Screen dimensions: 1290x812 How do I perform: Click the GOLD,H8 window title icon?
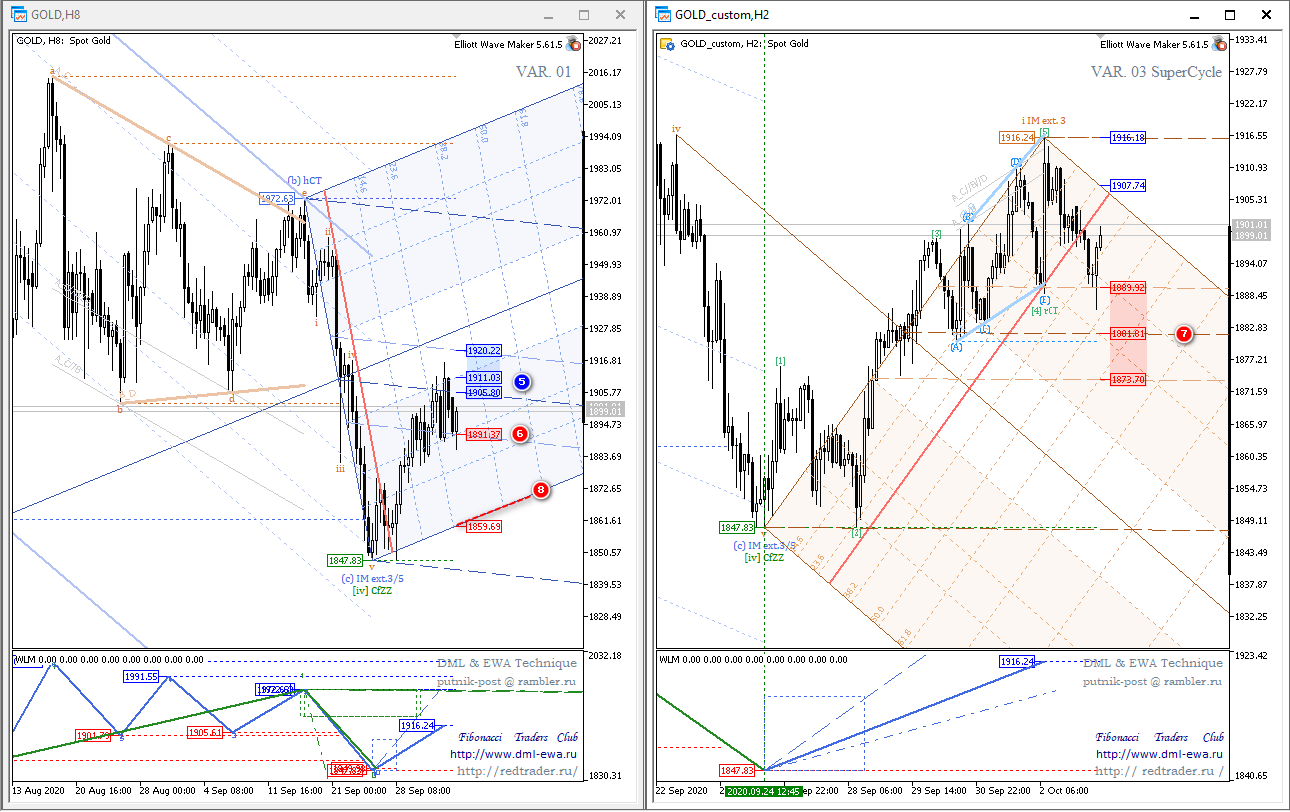[18, 15]
